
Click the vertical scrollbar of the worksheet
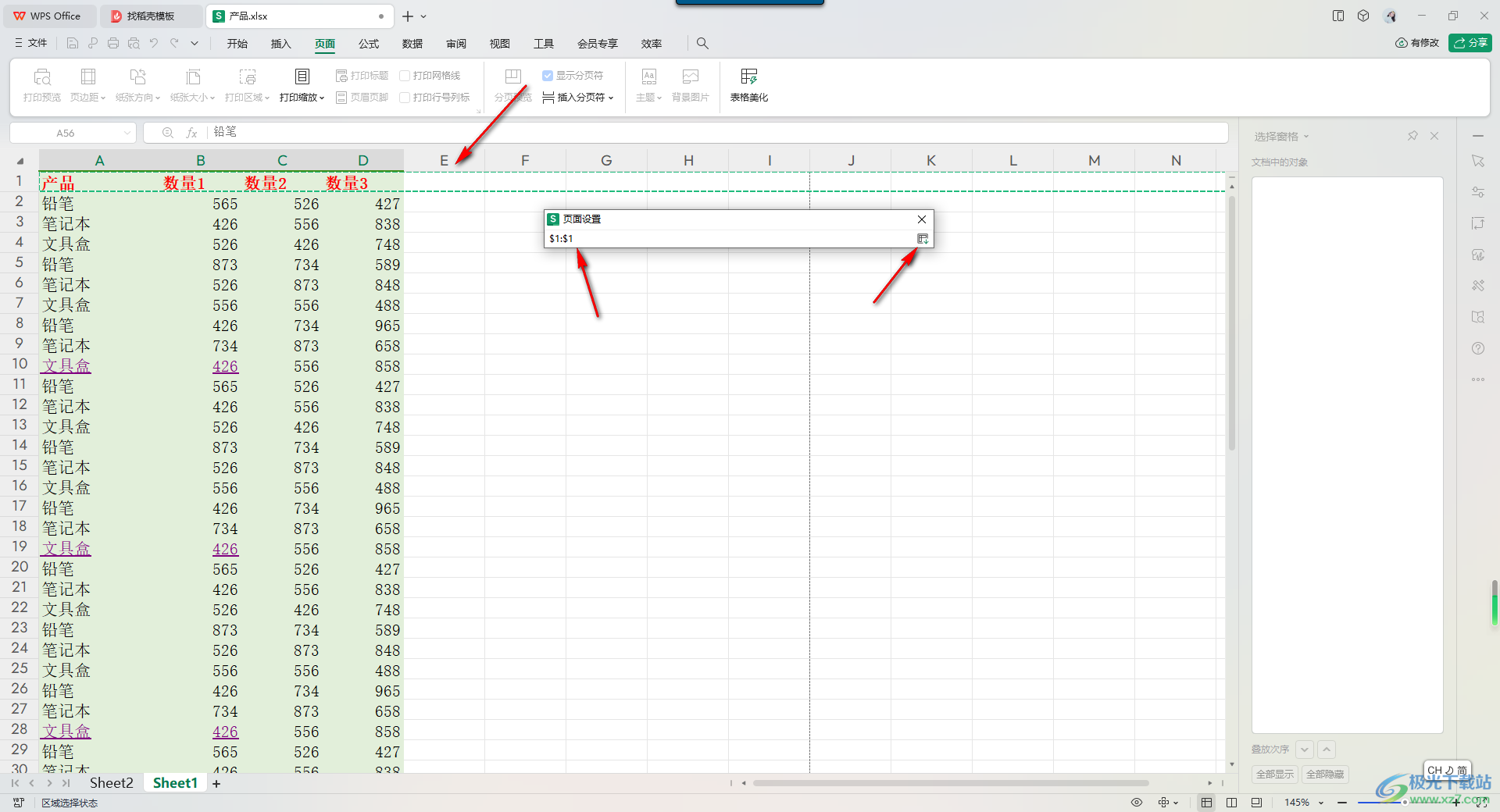(1232, 322)
